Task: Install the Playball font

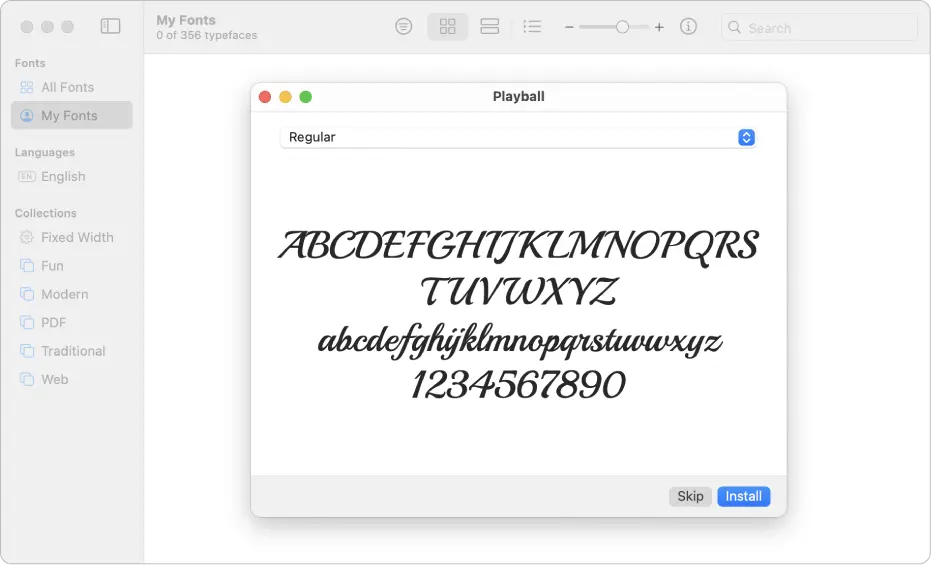Action: [743, 496]
